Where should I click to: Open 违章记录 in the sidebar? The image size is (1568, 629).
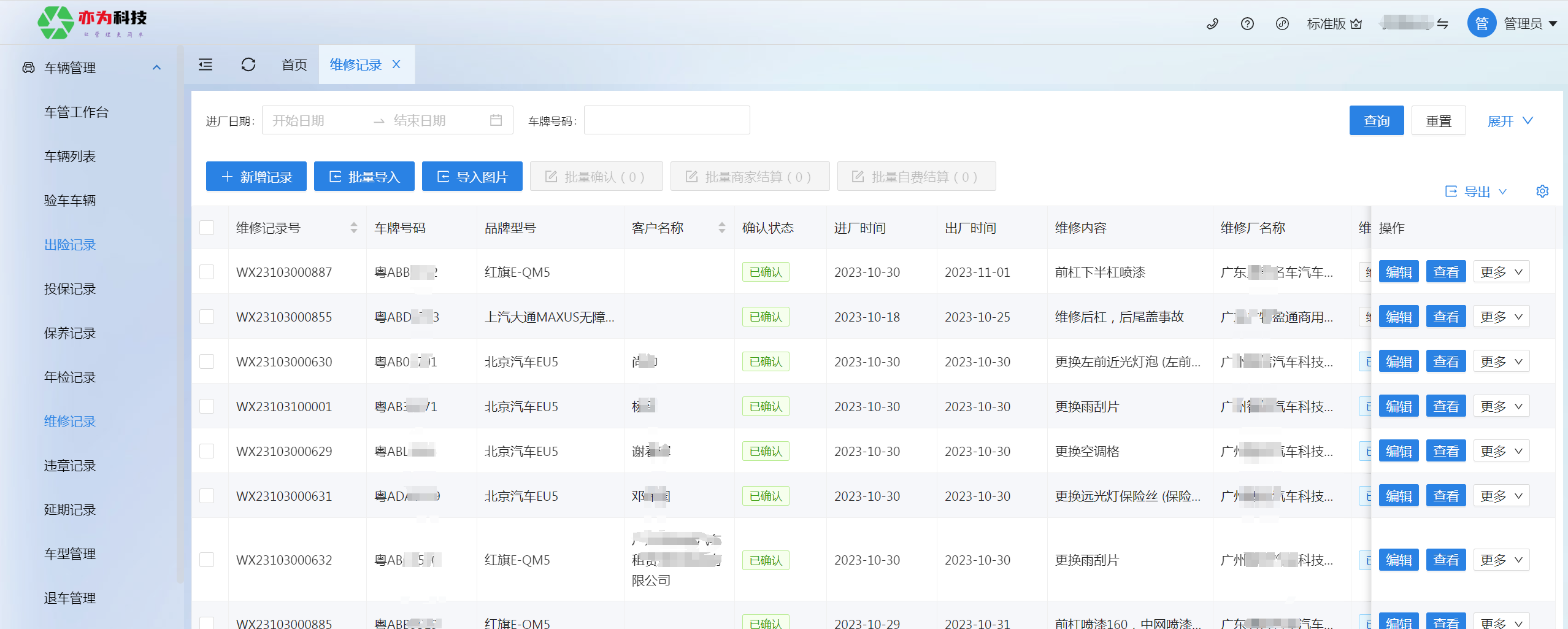pos(70,465)
